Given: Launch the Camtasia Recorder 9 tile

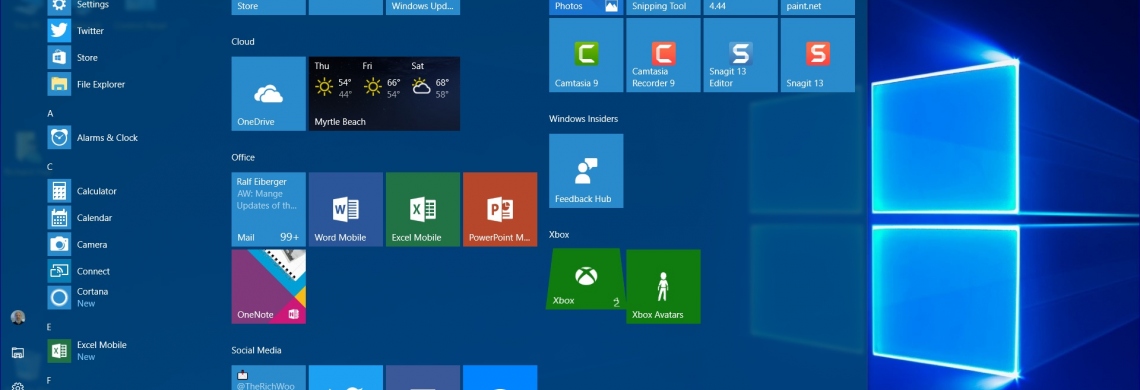Looking at the screenshot, I should [x=663, y=55].
